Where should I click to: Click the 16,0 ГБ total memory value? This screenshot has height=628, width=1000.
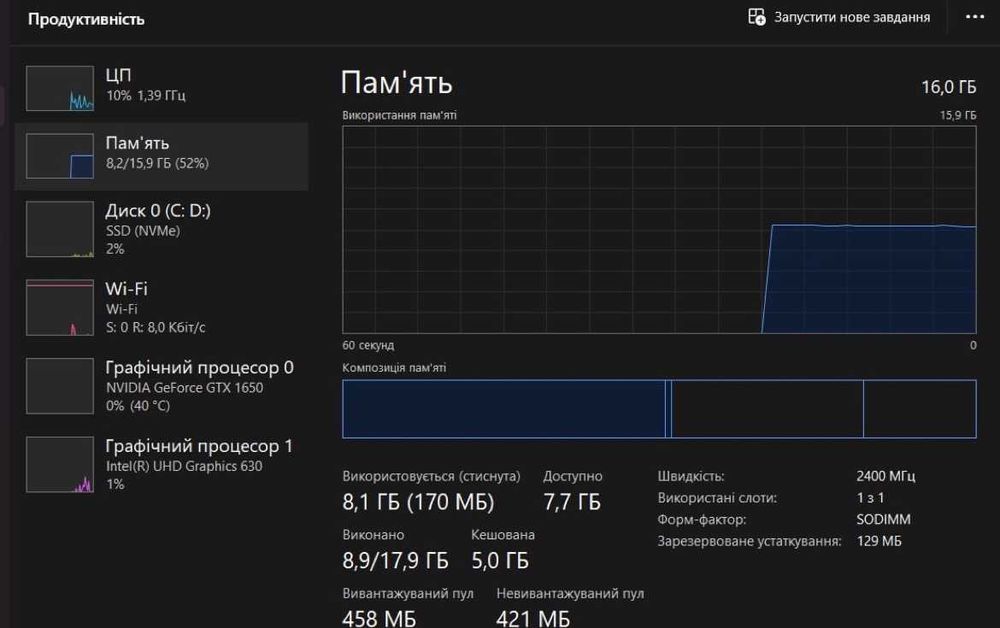(x=948, y=87)
